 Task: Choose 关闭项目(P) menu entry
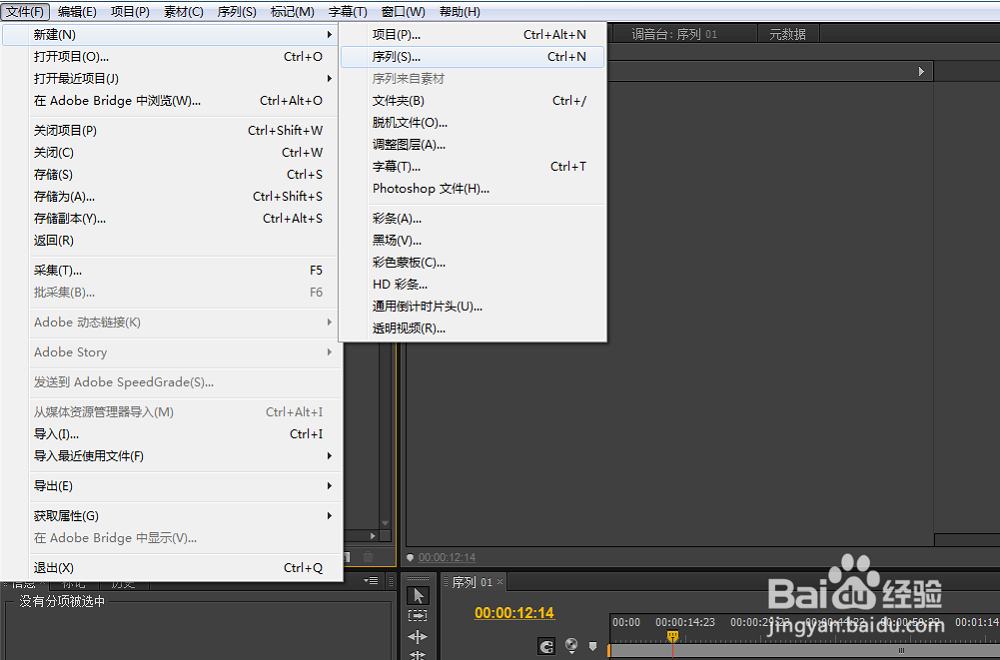click(x=170, y=130)
